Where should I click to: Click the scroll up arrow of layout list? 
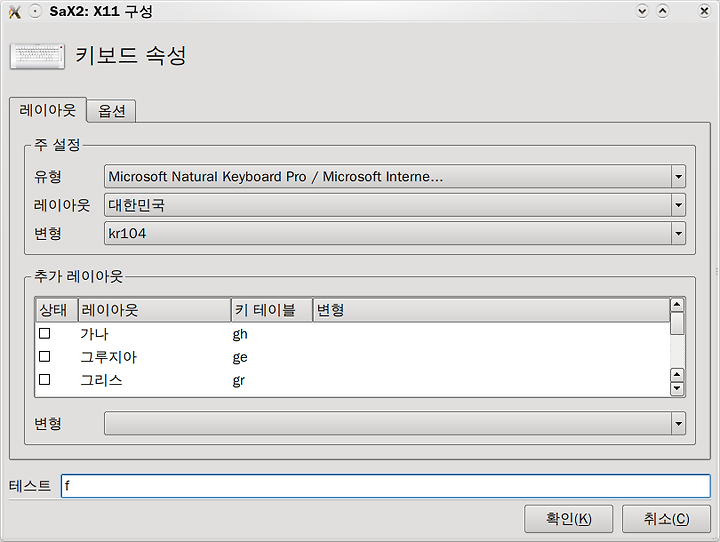click(677, 305)
